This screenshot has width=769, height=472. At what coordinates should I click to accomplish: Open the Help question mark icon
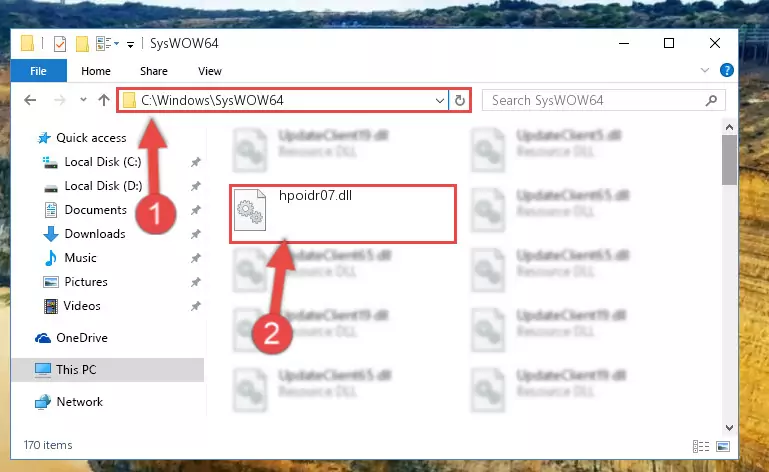(x=726, y=70)
